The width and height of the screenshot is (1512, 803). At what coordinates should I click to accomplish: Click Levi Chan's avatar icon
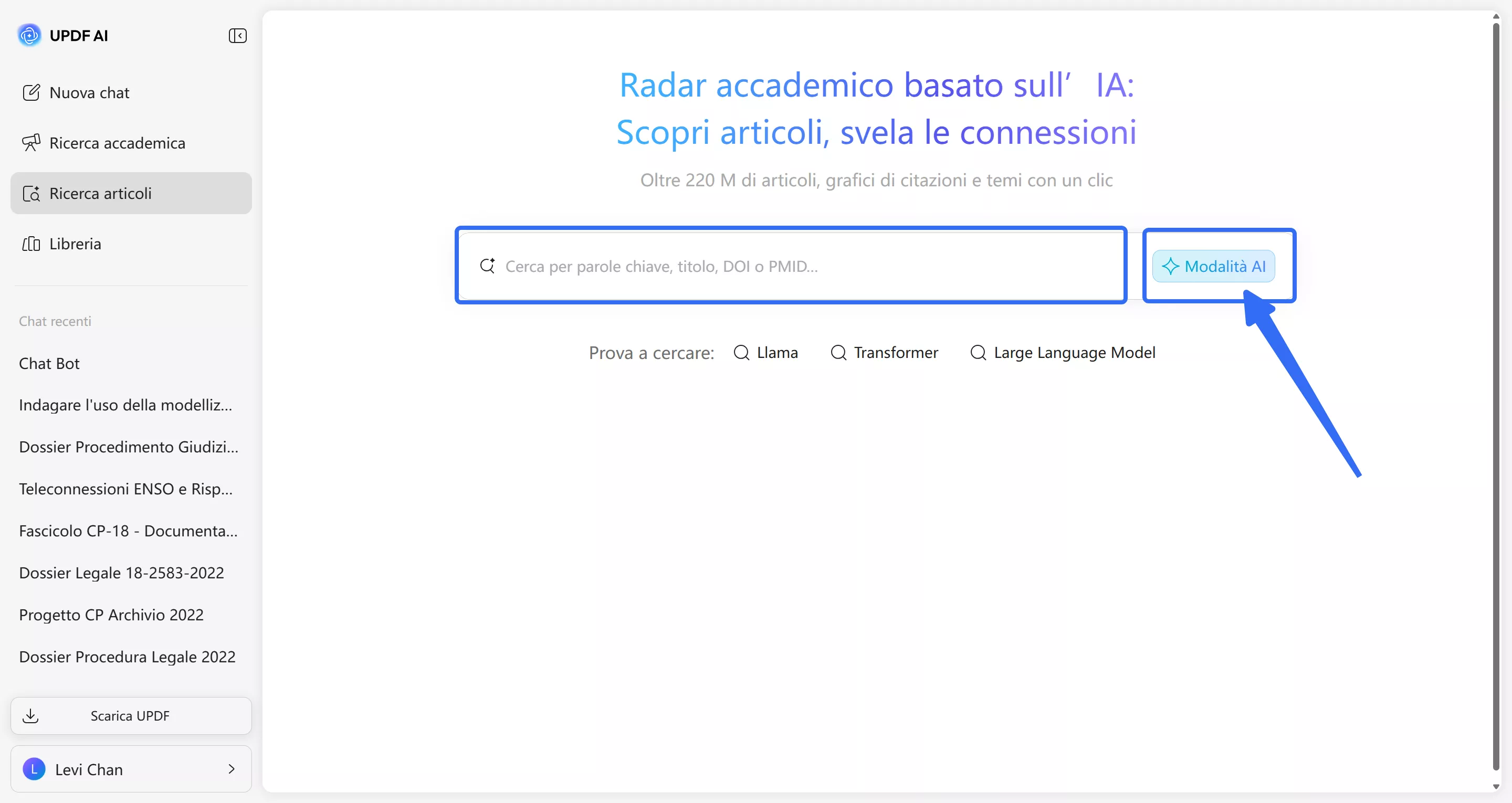(34, 769)
